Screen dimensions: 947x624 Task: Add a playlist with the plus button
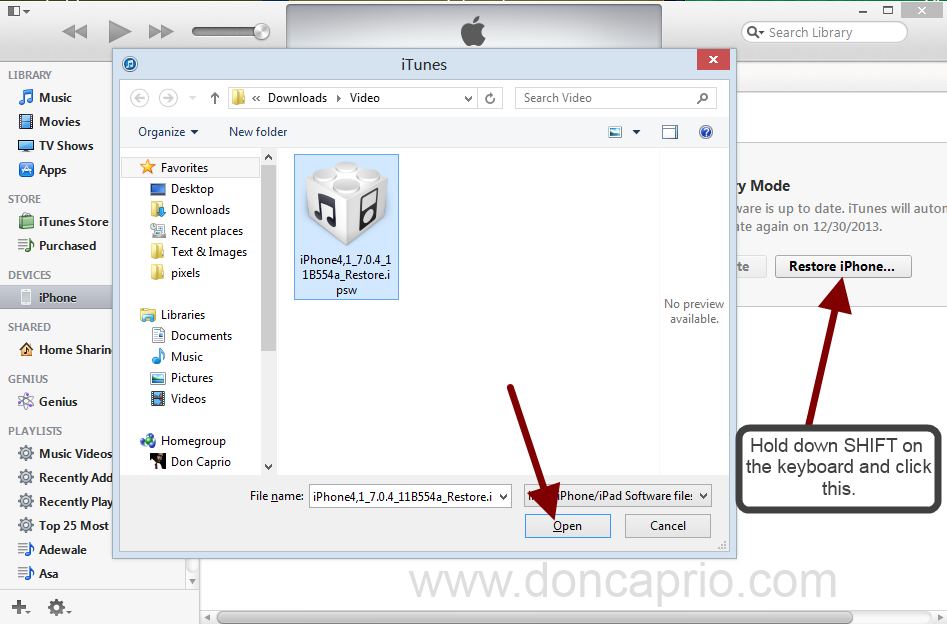21,607
